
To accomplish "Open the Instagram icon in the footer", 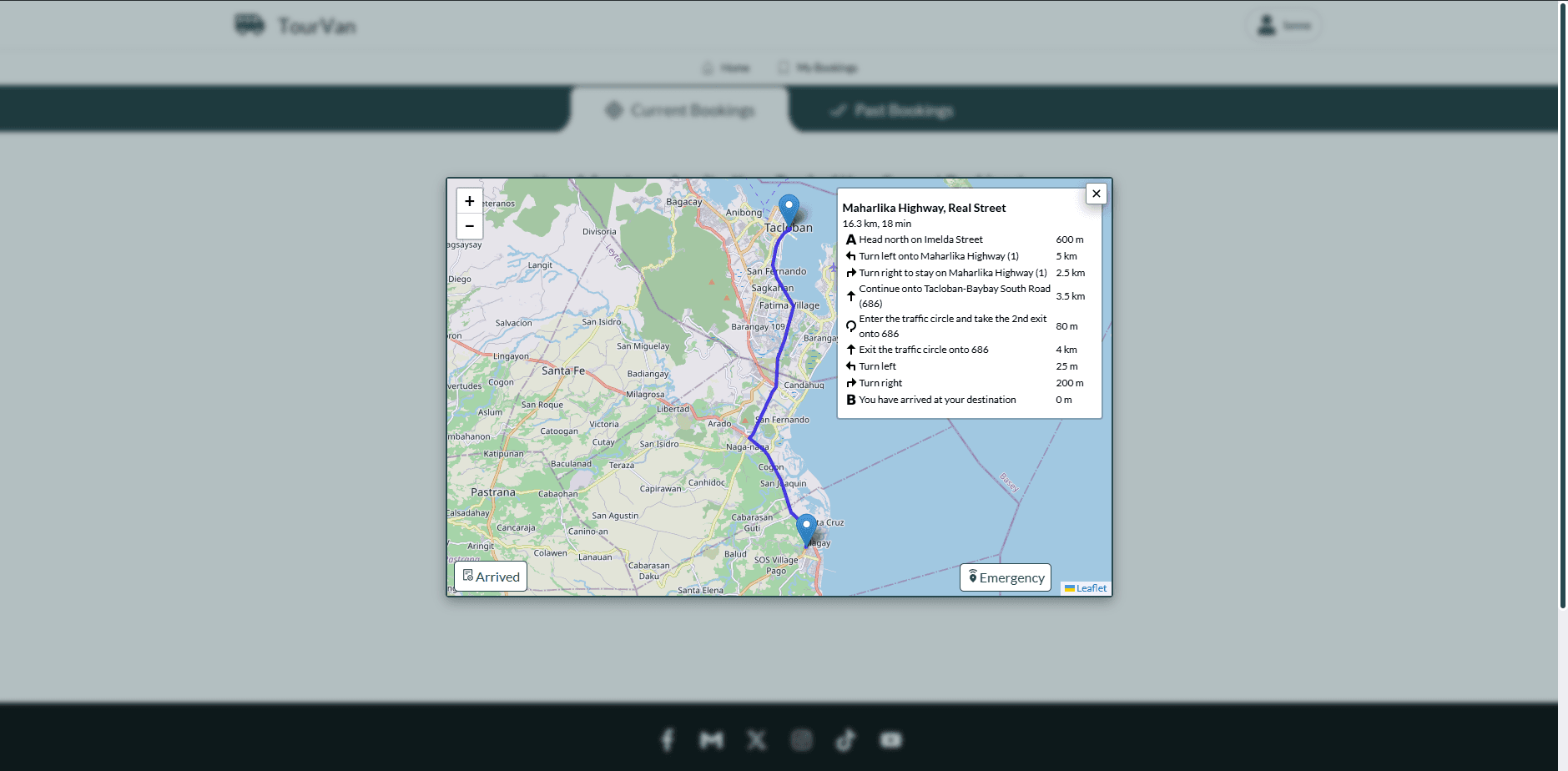I will [x=801, y=740].
